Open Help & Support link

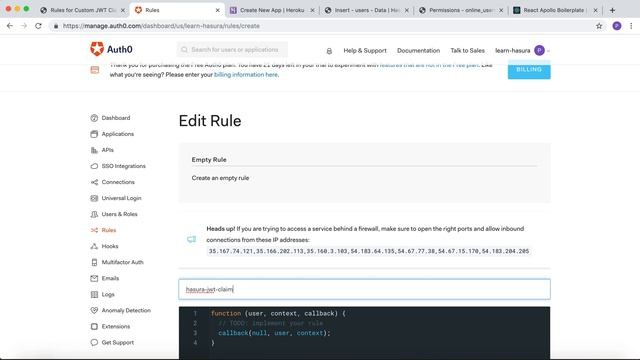(x=365, y=51)
